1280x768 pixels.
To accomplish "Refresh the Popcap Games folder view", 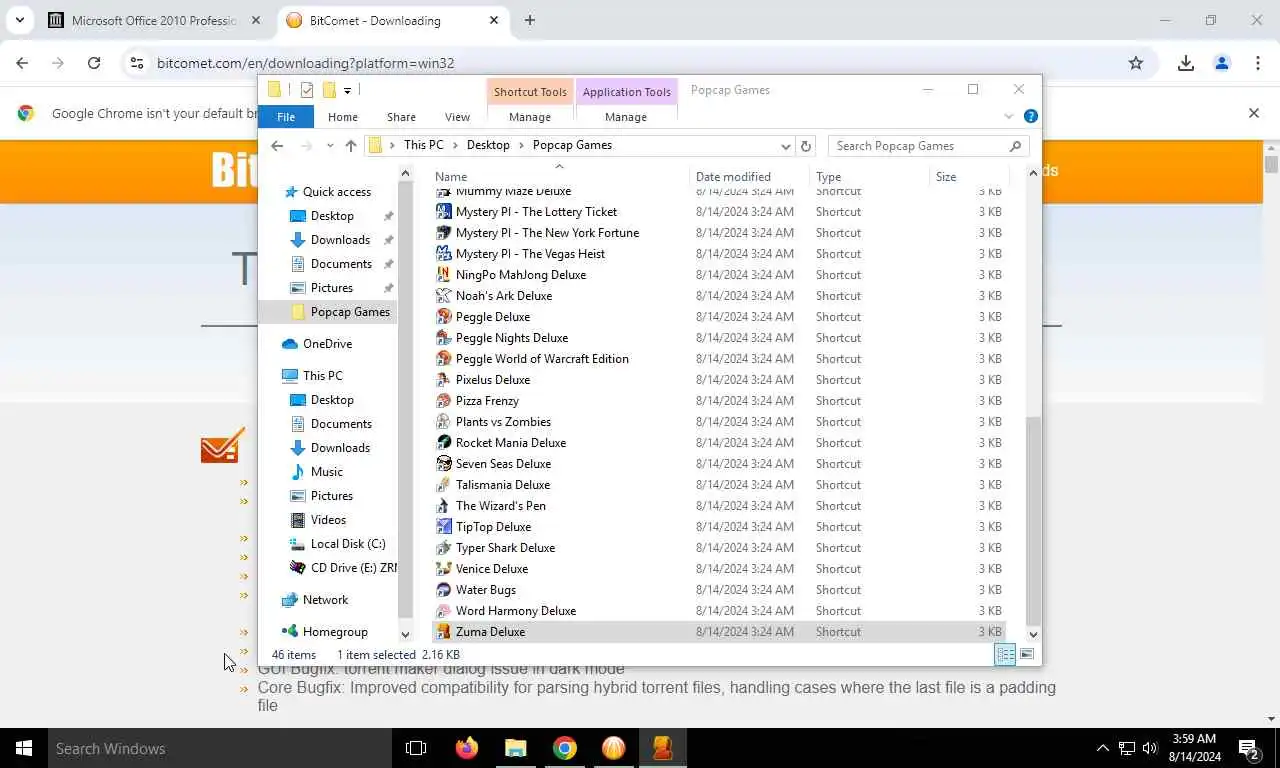I will (x=806, y=146).
